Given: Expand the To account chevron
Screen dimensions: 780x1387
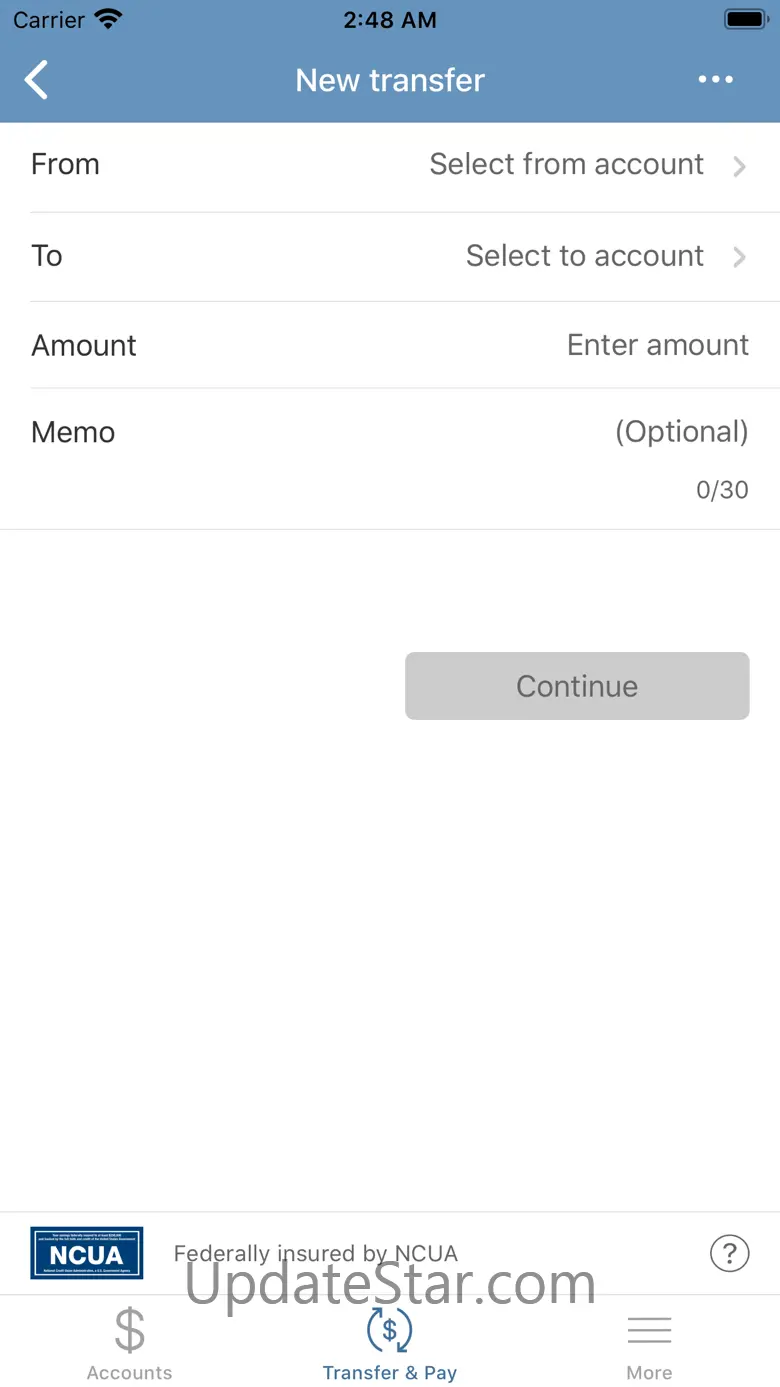Looking at the screenshot, I should pos(740,257).
